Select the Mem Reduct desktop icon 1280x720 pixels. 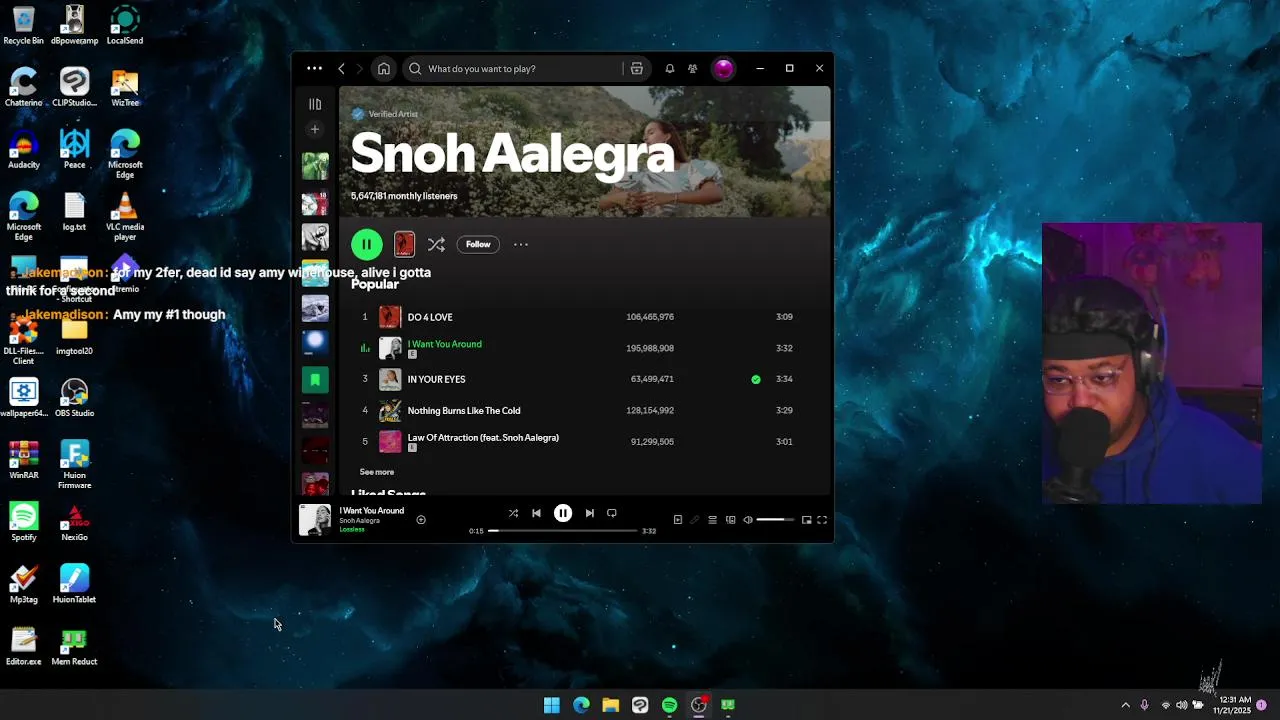click(x=74, y=646)
